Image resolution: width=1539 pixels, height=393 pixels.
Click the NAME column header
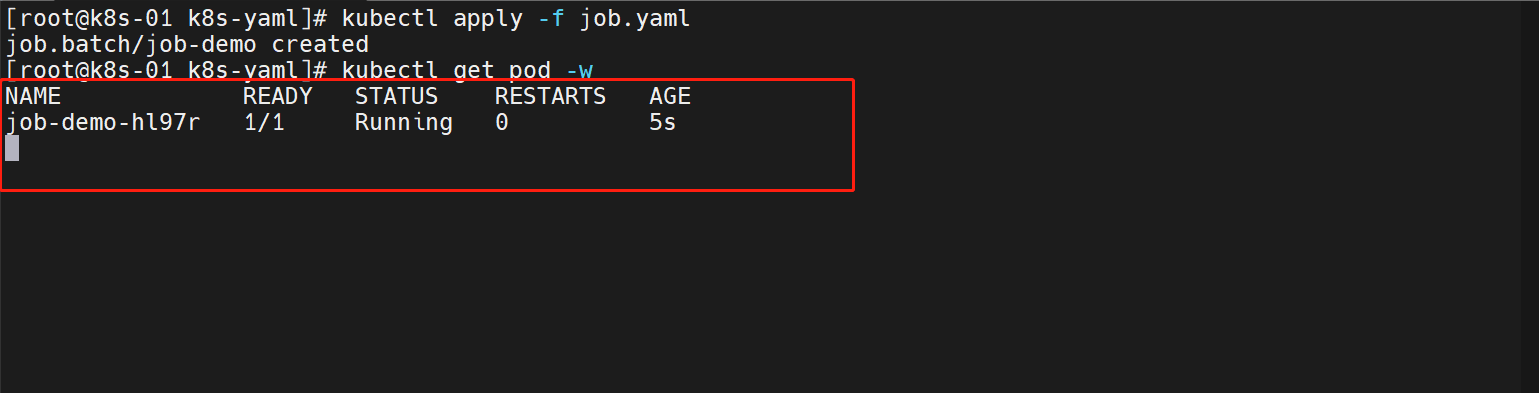click(x=33, y=97)
